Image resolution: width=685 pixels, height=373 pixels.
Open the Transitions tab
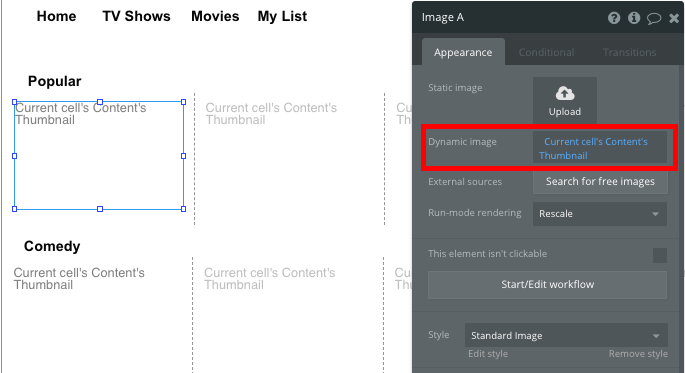tap(630, 52)
